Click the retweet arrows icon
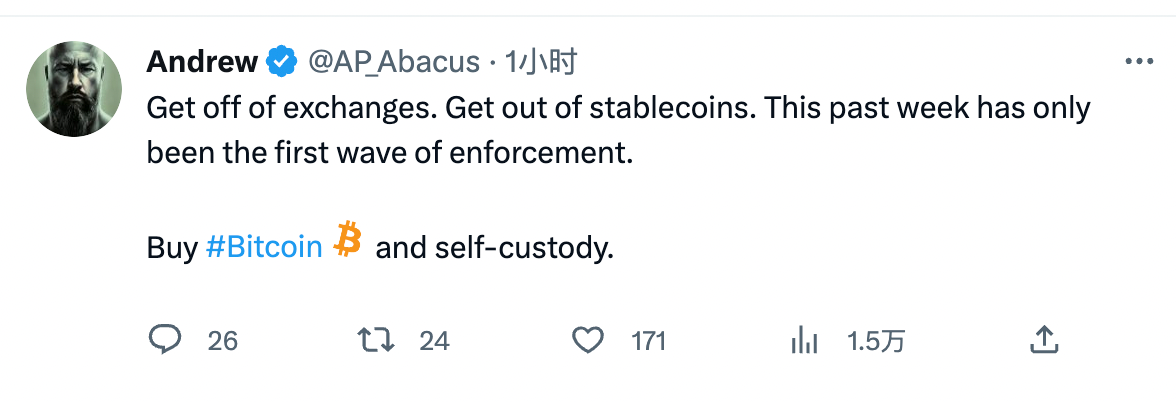 [376, 340]
